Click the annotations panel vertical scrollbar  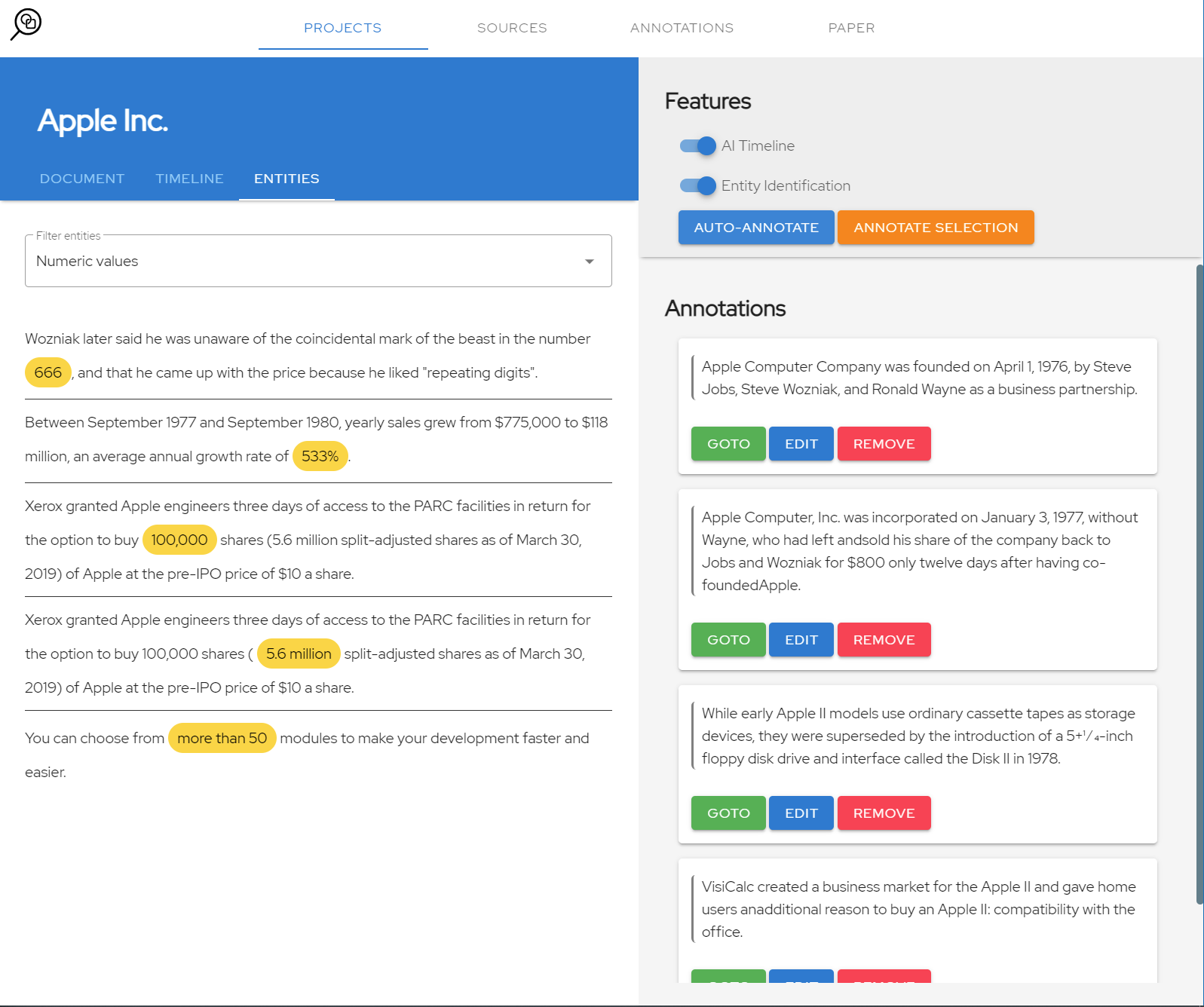[1199, 584]
